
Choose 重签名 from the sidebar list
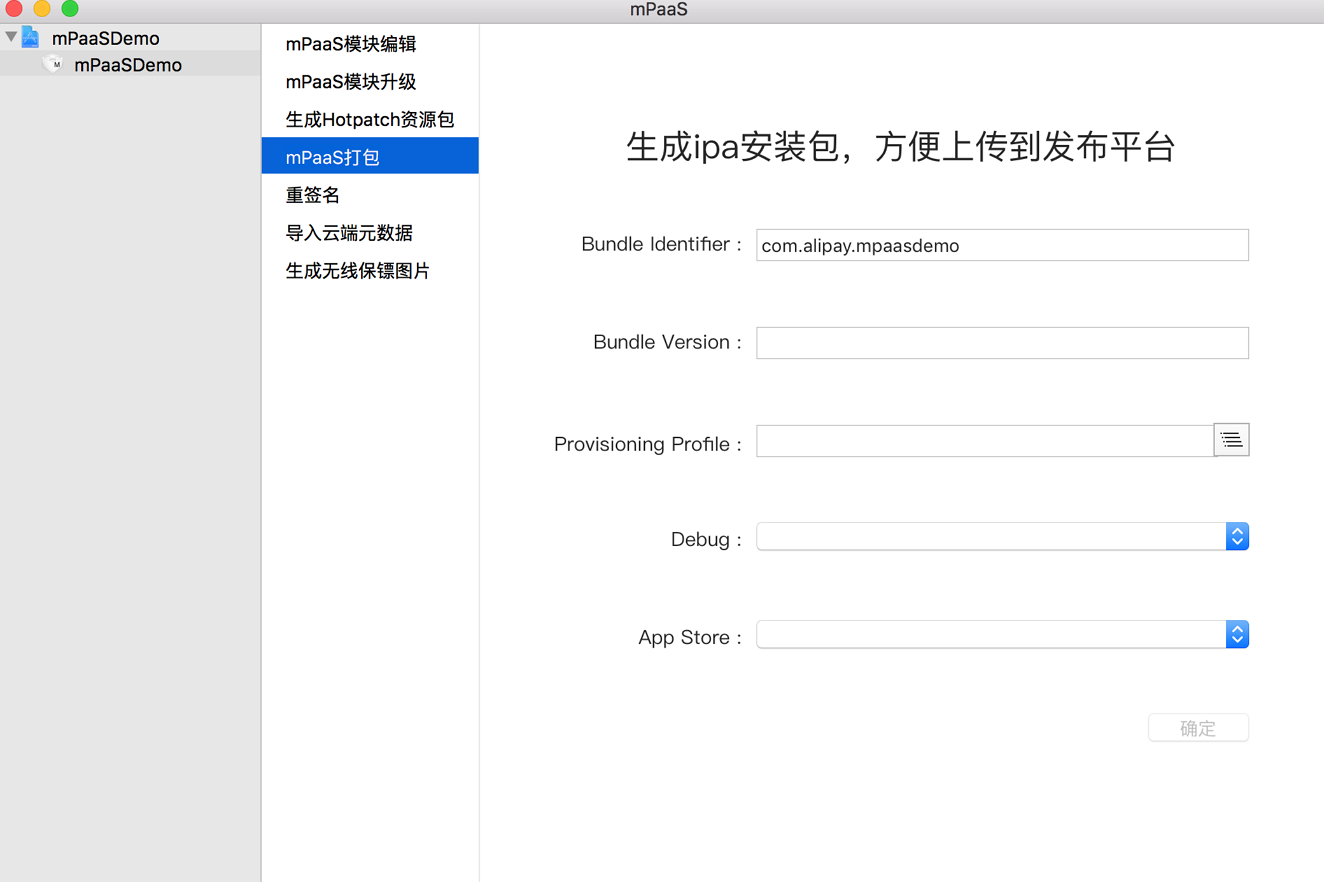click(x=370, y=195)
